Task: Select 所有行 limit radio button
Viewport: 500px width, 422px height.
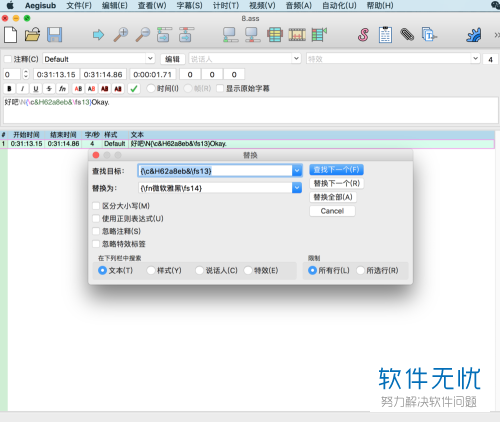Action: tap(312, 270)
